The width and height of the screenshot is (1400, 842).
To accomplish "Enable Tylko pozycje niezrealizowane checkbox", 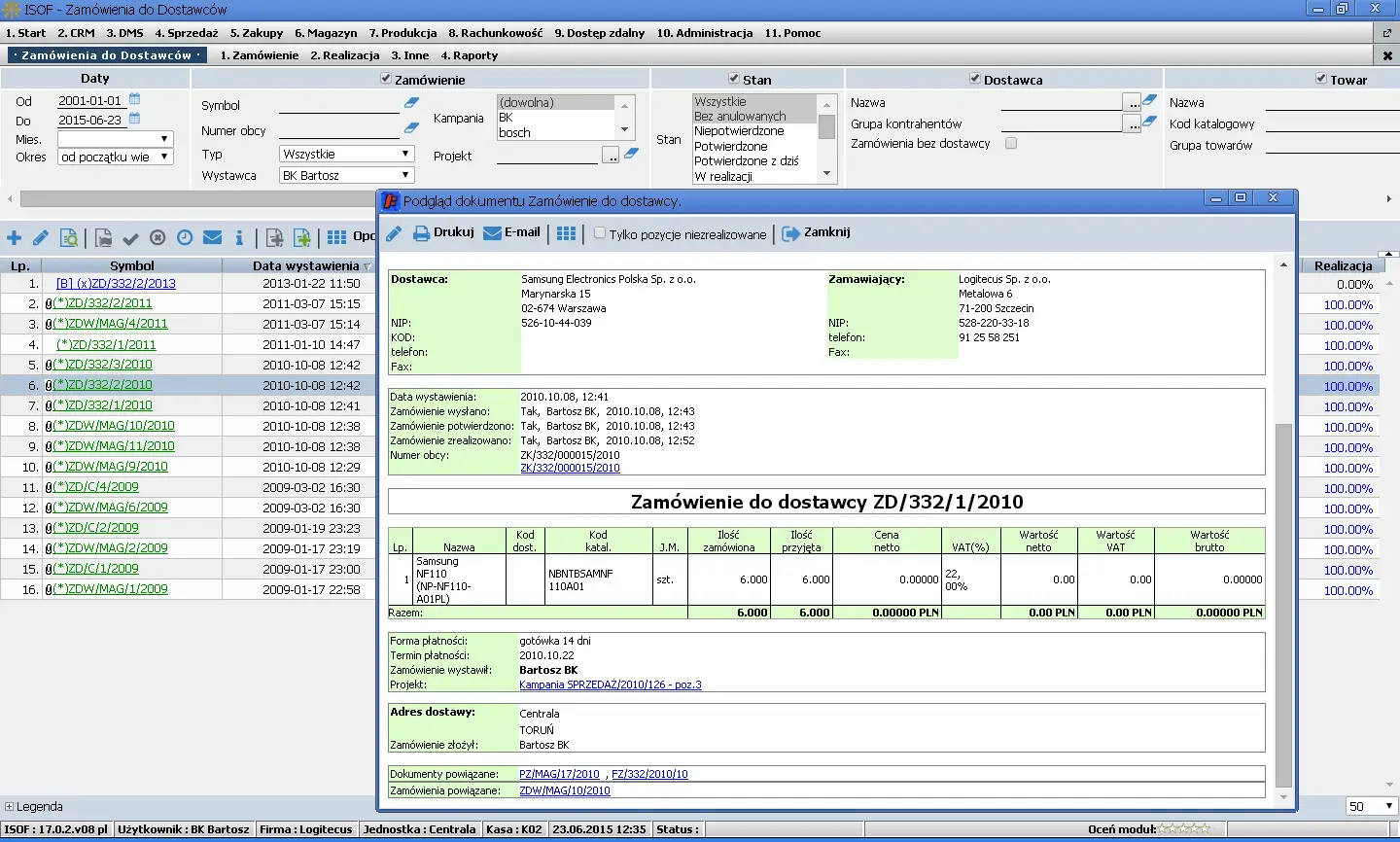I will (600, 233).
